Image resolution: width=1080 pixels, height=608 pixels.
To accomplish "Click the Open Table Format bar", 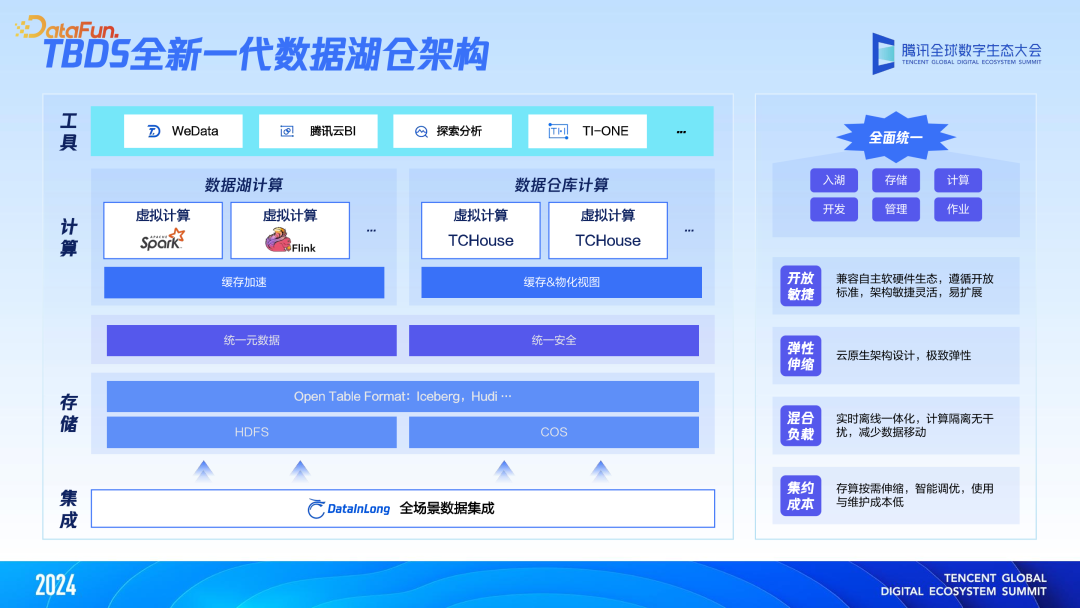I will (x=403, y=397).
